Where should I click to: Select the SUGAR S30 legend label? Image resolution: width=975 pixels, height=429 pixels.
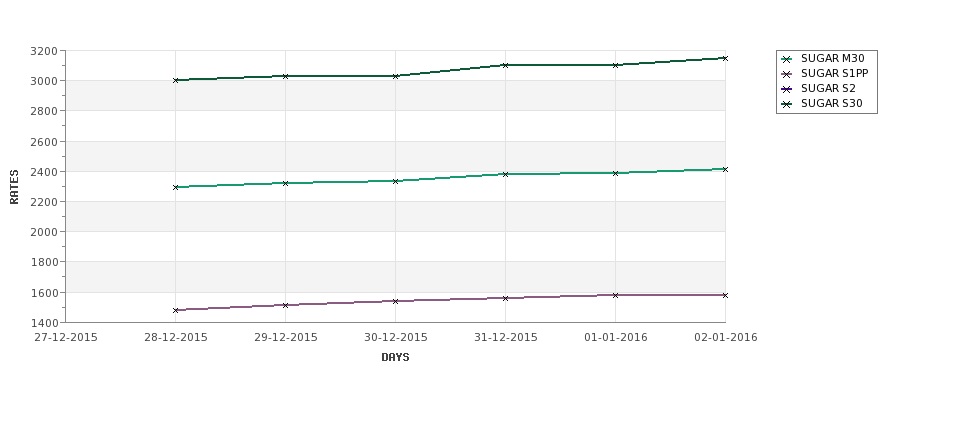832,103
